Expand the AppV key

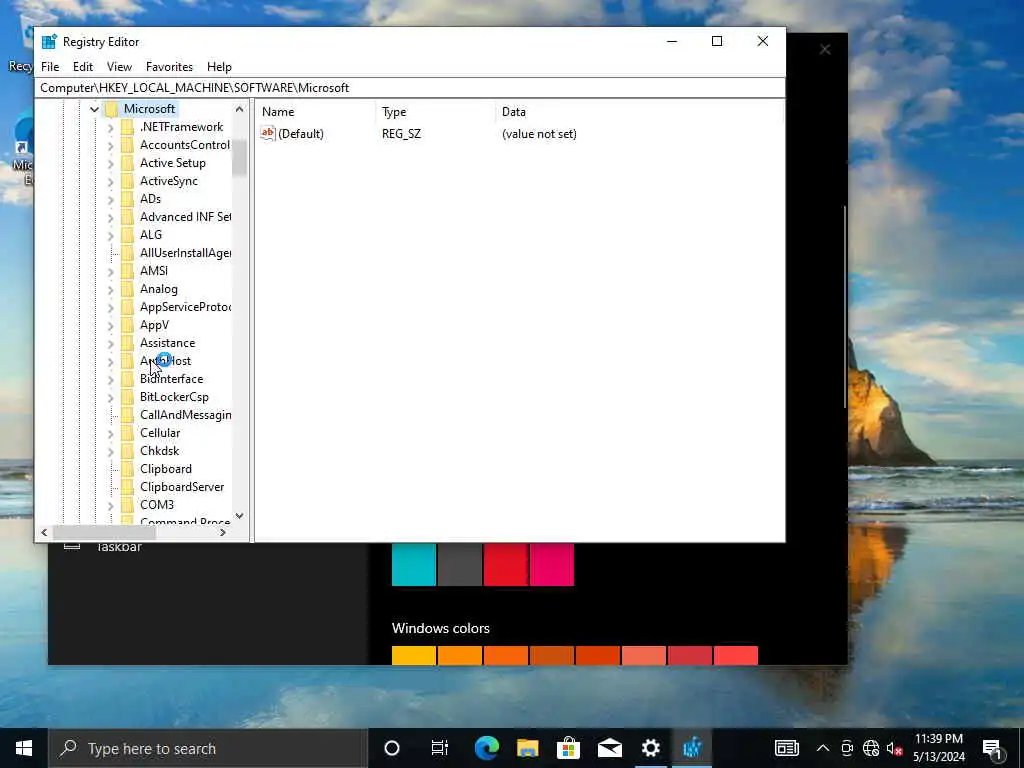[110, 325]
